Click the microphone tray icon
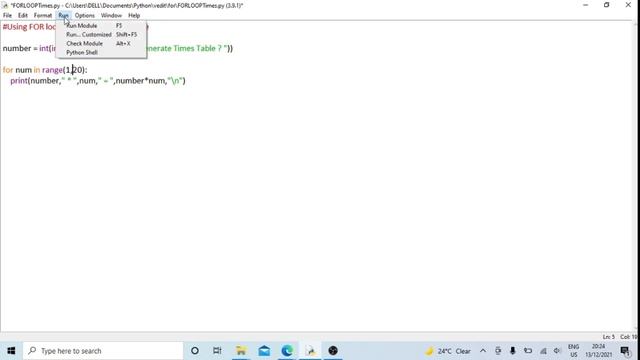Viewport: 640px width, 360px height. [513, 351]
